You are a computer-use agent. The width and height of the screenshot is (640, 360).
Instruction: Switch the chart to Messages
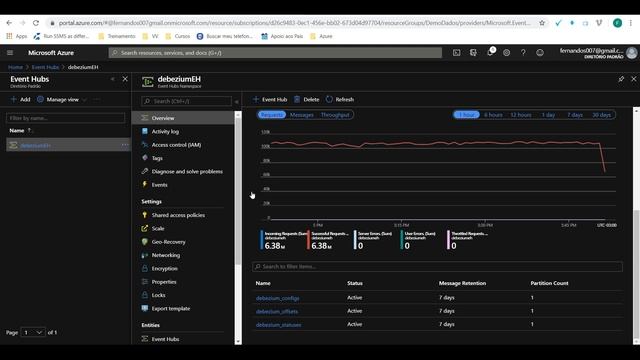[302, 115]
